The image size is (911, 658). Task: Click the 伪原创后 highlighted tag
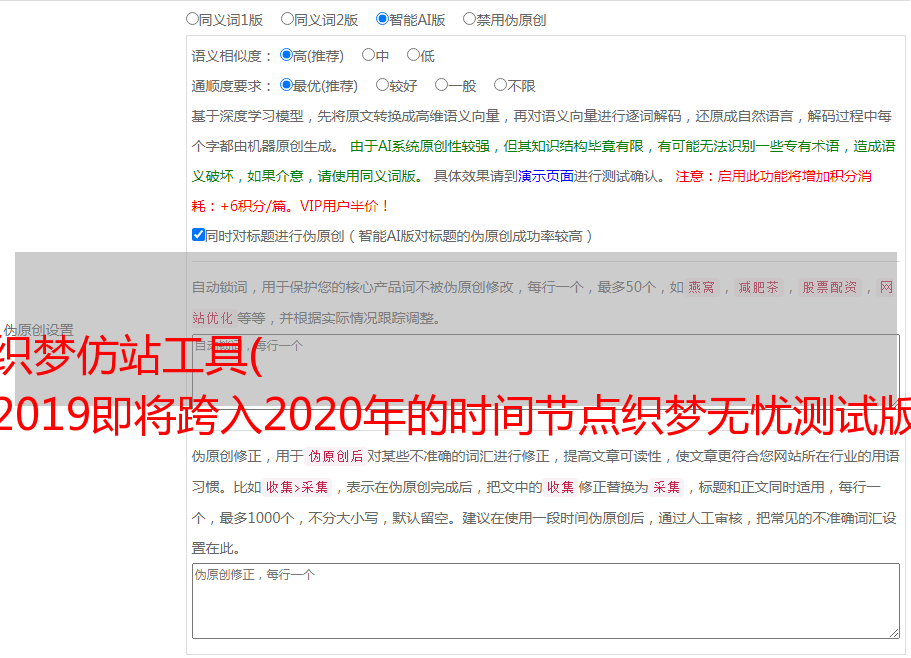pyautogui.click(x=336, y=456)
